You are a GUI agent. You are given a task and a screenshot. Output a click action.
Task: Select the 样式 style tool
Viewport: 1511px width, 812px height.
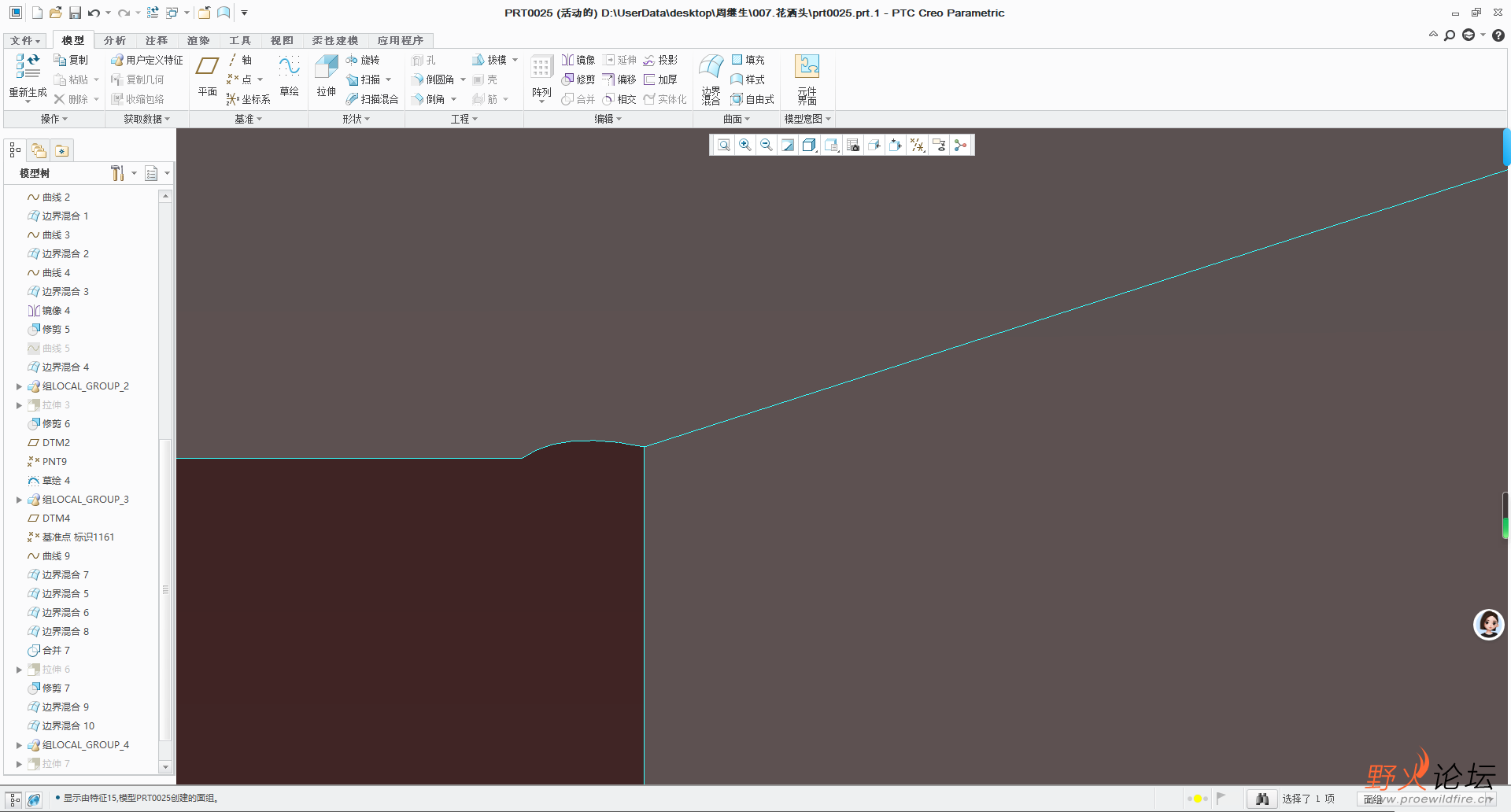coord(748,79)
